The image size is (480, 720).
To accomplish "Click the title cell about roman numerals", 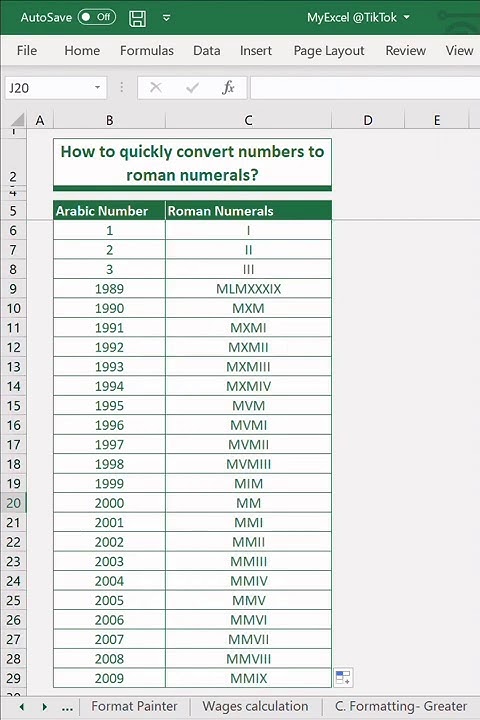I will pos(192,163).
